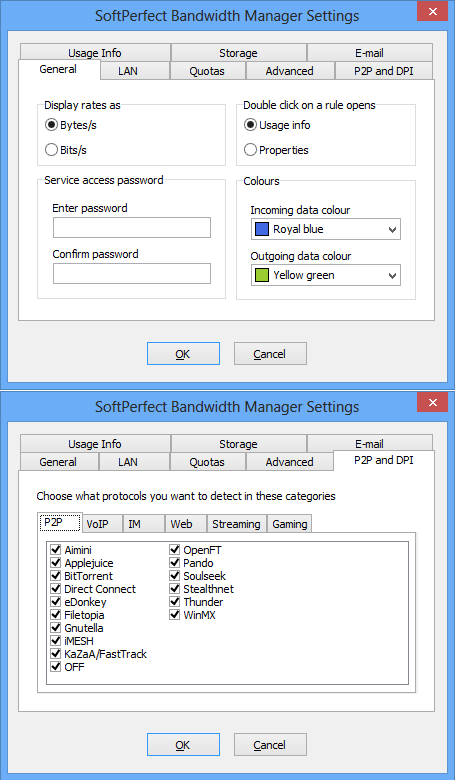Select the P2P protocol category tab
The width and height of the screenshot is (455, 780).
click(x=60, y=522)
